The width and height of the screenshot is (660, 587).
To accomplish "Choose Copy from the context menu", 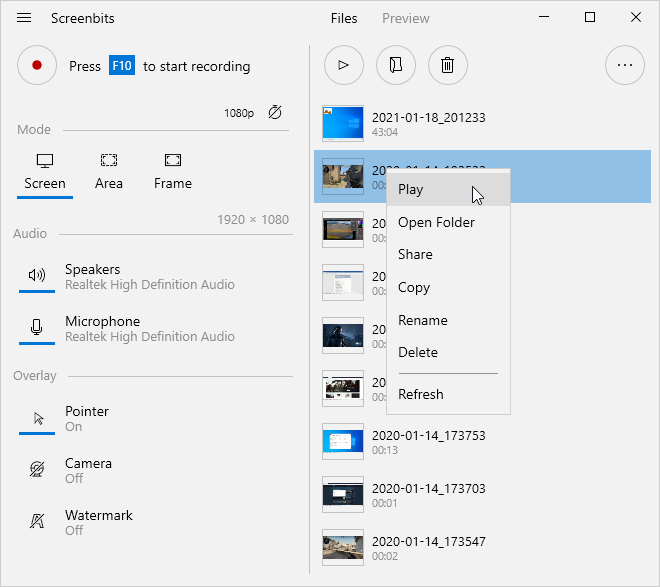I will [x=448, y=287].
